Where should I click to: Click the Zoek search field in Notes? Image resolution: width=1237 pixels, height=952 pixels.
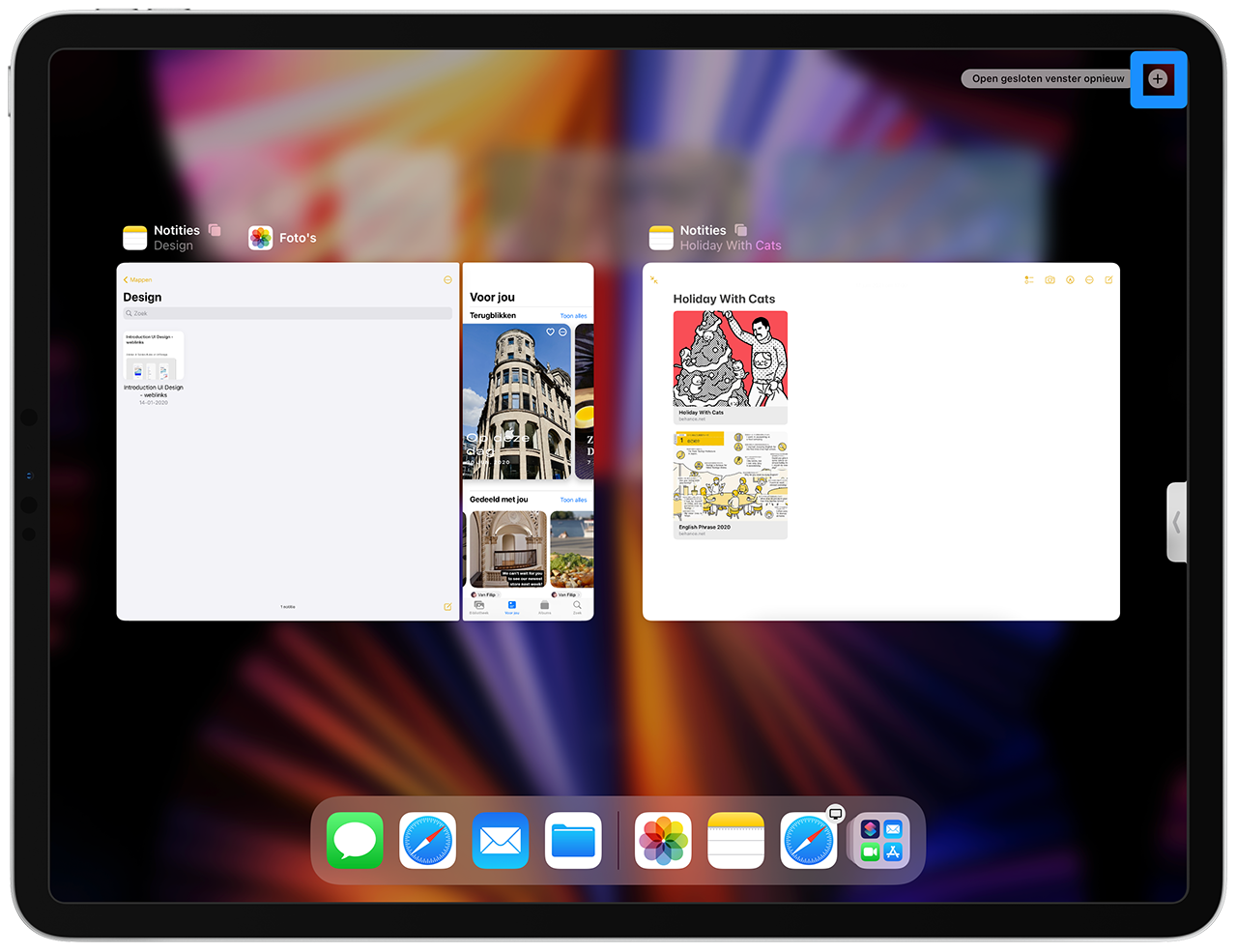(x=288, y=313)
